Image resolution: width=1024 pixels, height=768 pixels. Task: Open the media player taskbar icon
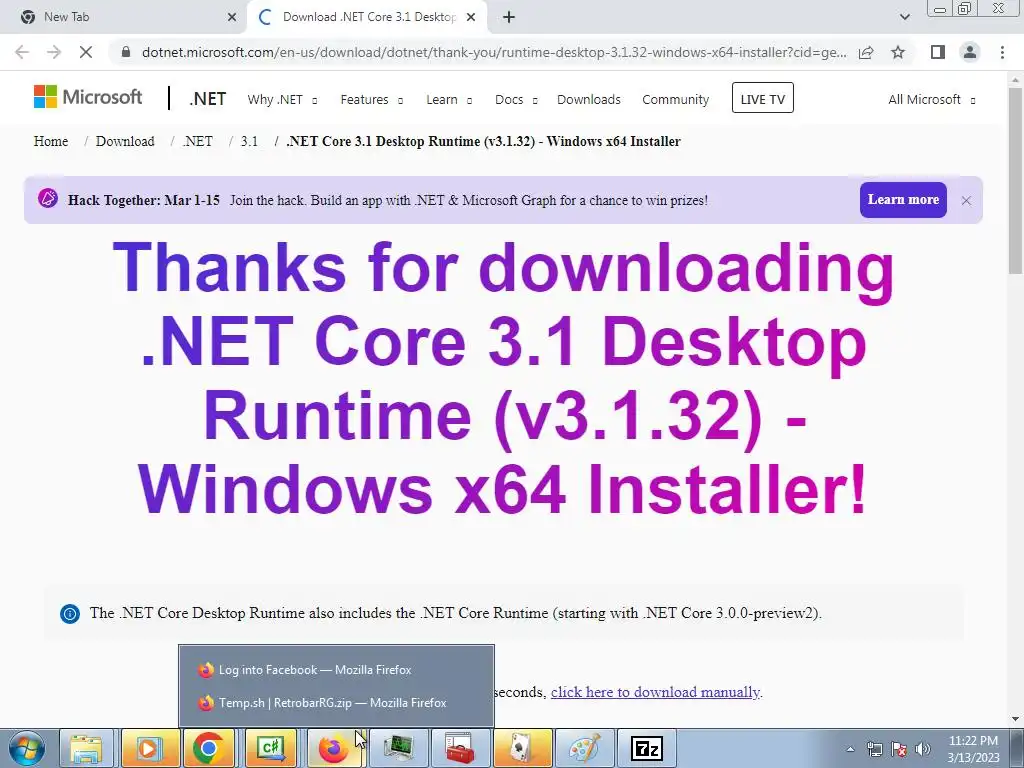point(148,748)
